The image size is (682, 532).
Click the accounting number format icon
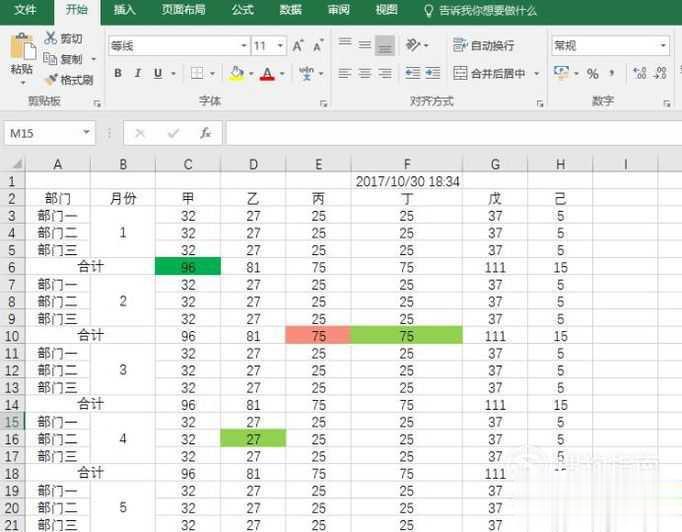[561, 72]
